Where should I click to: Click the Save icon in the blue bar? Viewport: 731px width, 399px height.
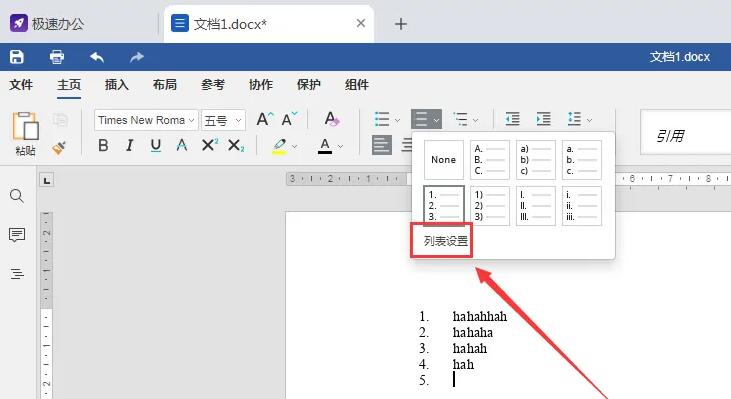pyautogui.click(x=17, y=57)
